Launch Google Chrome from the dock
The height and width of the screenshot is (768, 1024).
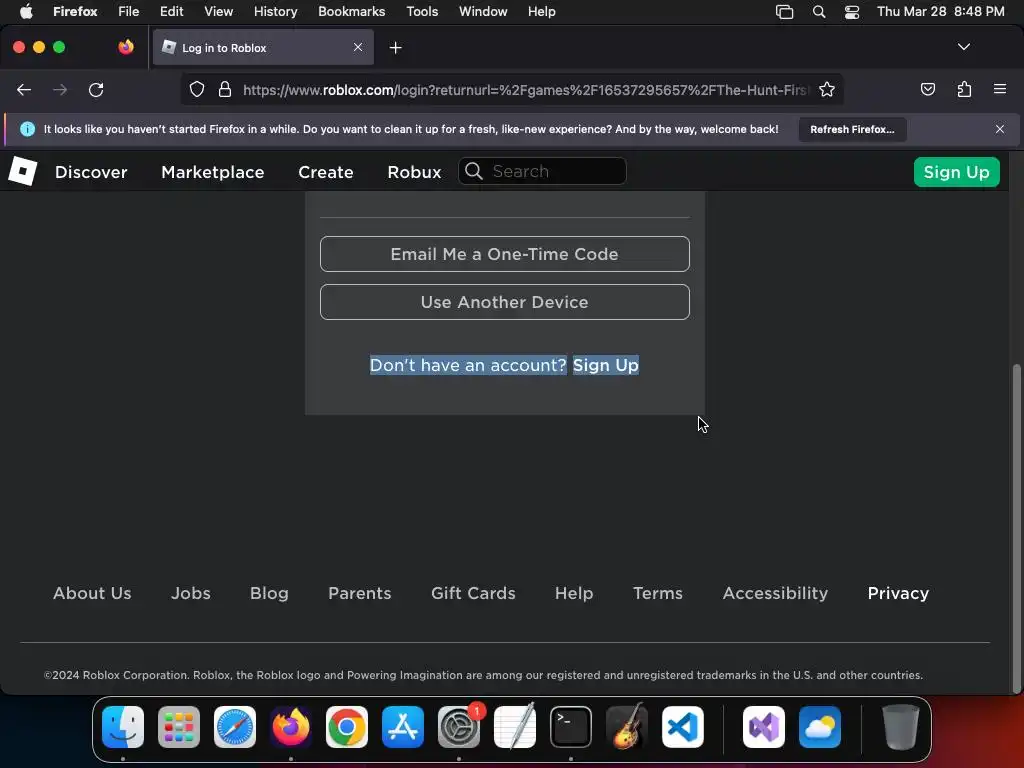[347, 727]
